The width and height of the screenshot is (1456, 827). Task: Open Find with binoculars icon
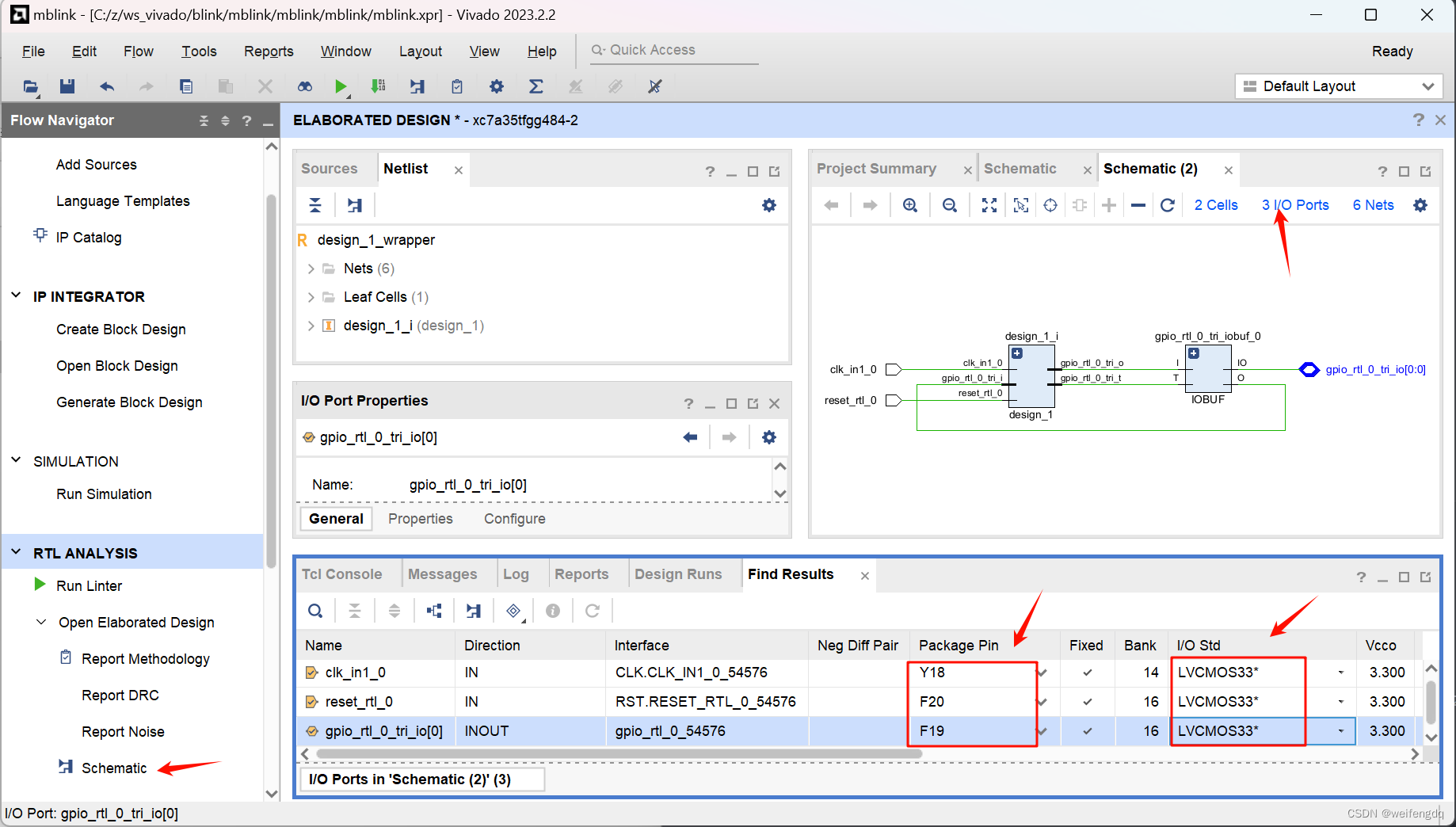coord(305,86)
